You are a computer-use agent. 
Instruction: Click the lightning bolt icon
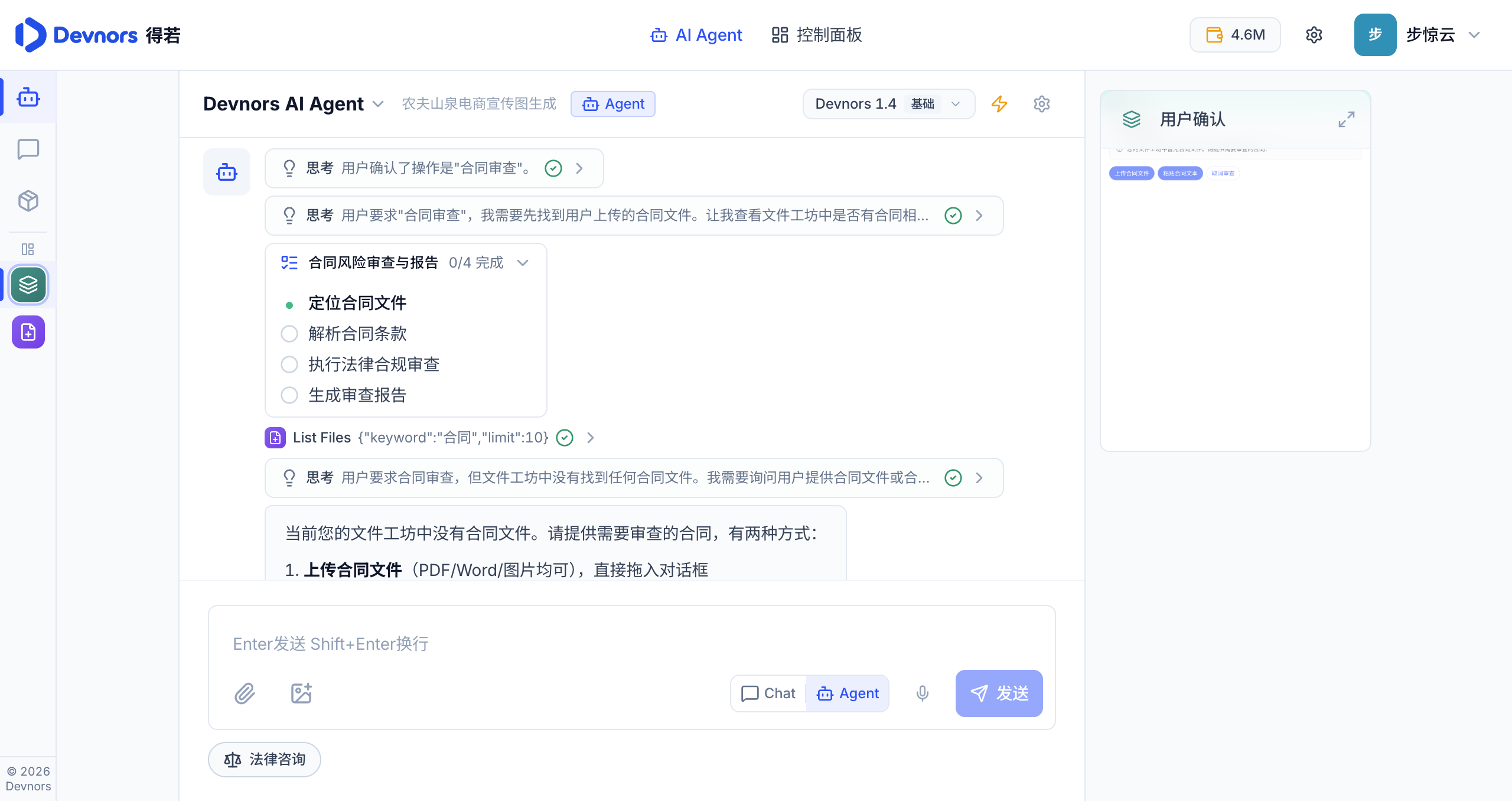tap(999, 104)
